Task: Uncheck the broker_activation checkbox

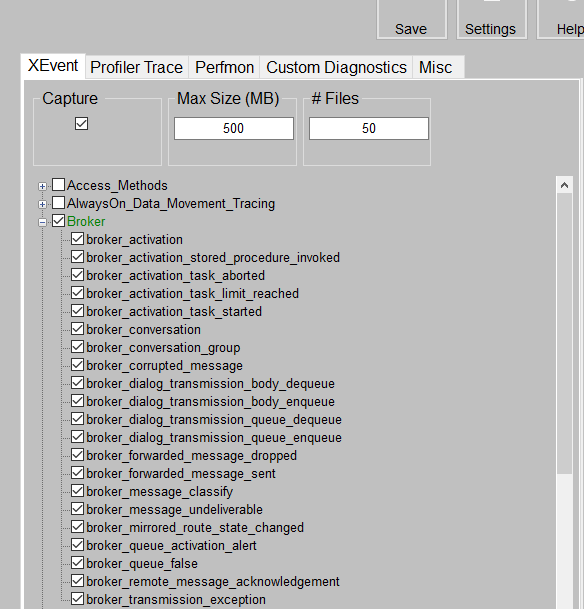Action: coord(78,238)
